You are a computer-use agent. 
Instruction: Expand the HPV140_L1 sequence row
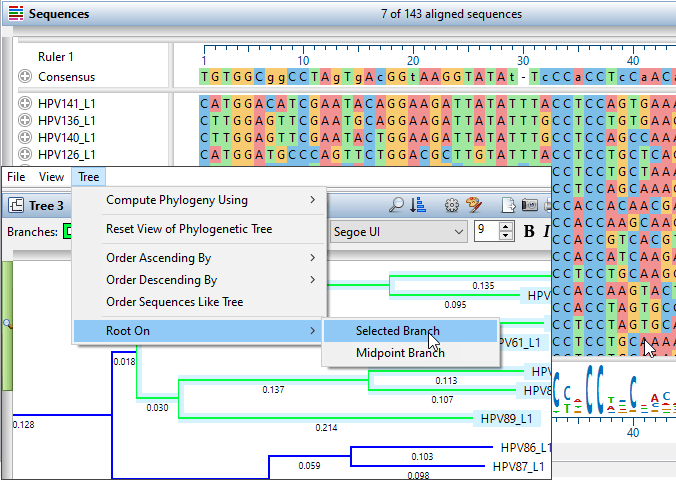[x=25, y=138]
